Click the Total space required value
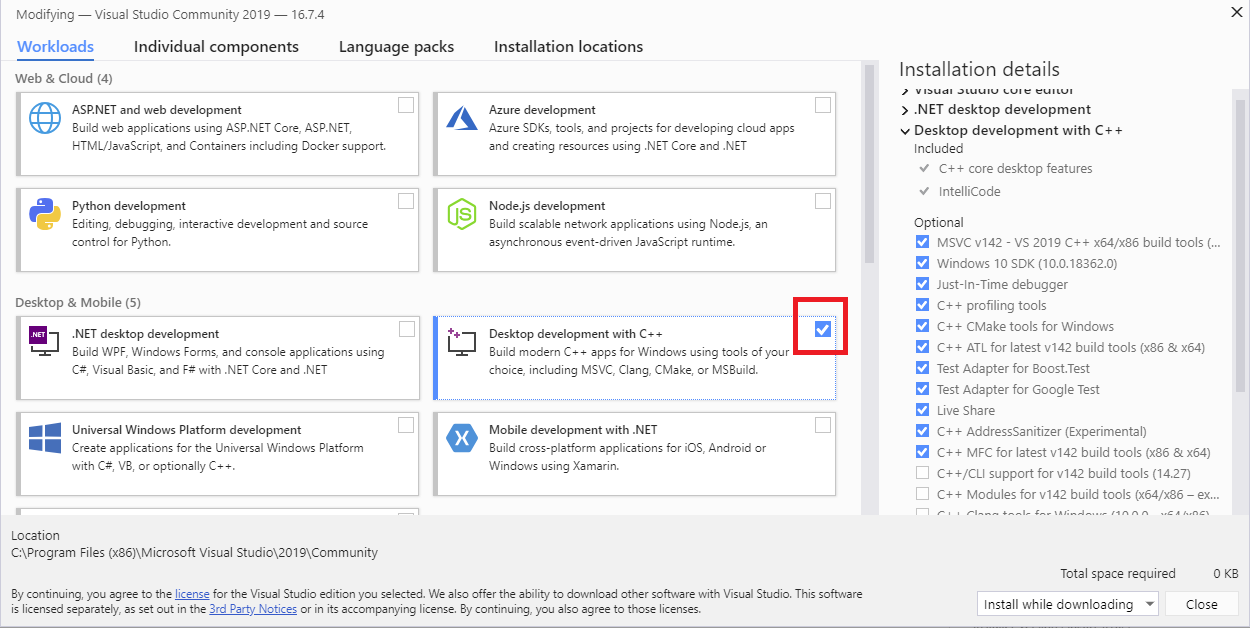The width and height of the screenshot is (1250, 628). point(1225,574)
